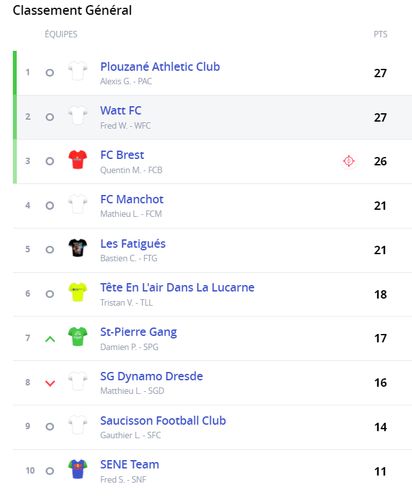Viewport: 412px width, 500px height.
Task: Open SG Dynamo Dresde team link
Action: click(x=151, y=376)
